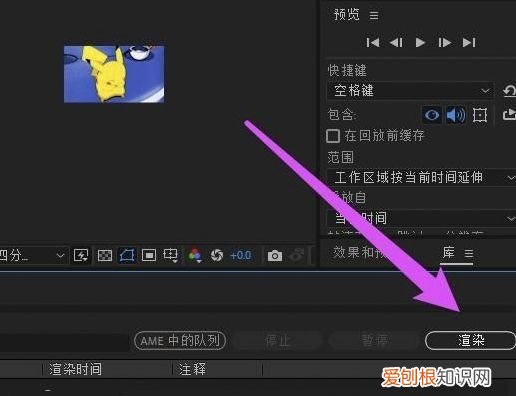Toggle transparency grid
516x396 pixels.
click(x=105, y=256)
